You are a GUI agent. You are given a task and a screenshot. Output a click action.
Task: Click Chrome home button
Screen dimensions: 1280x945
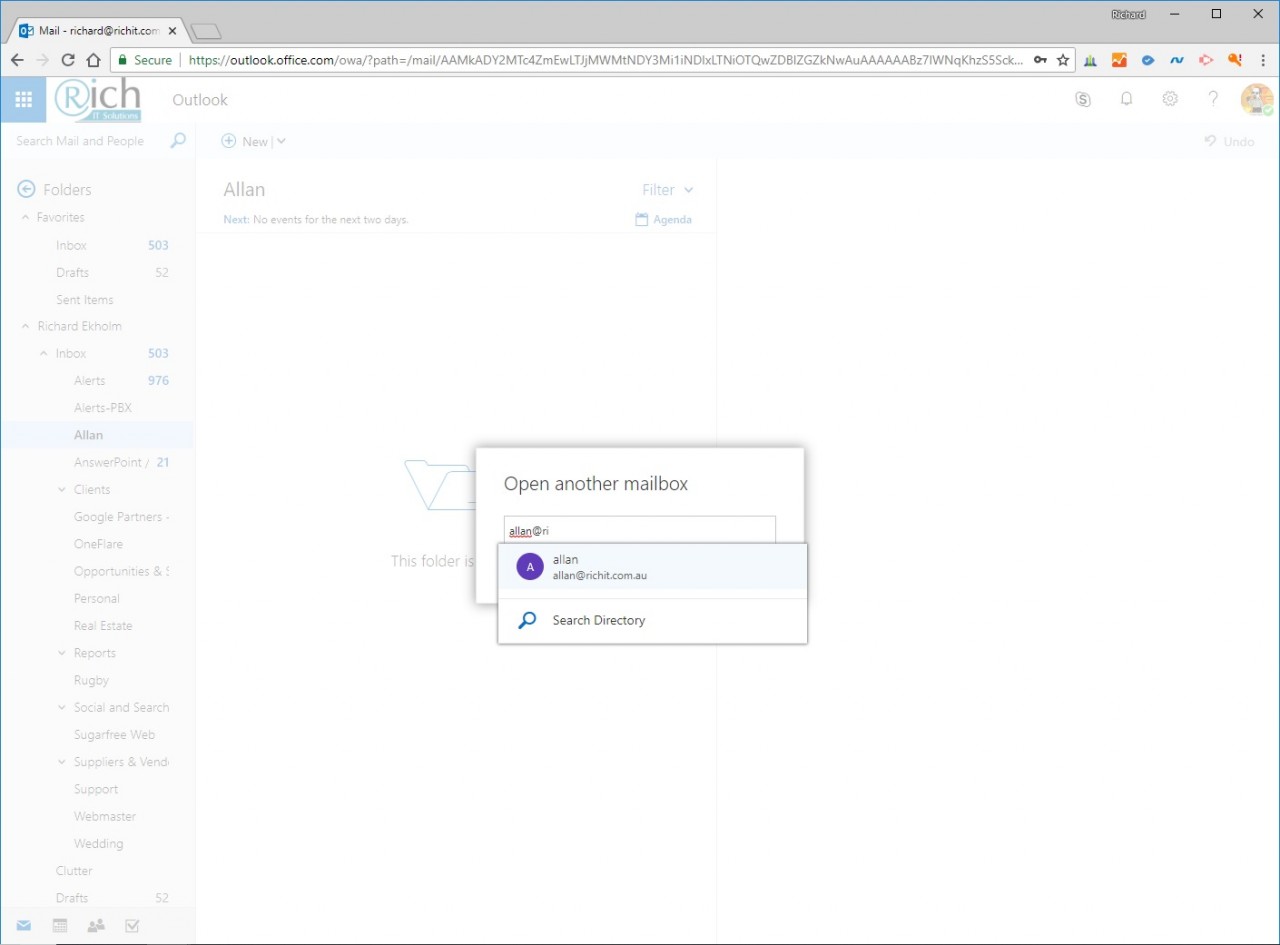pyautogui.click(x=93, y=60)
